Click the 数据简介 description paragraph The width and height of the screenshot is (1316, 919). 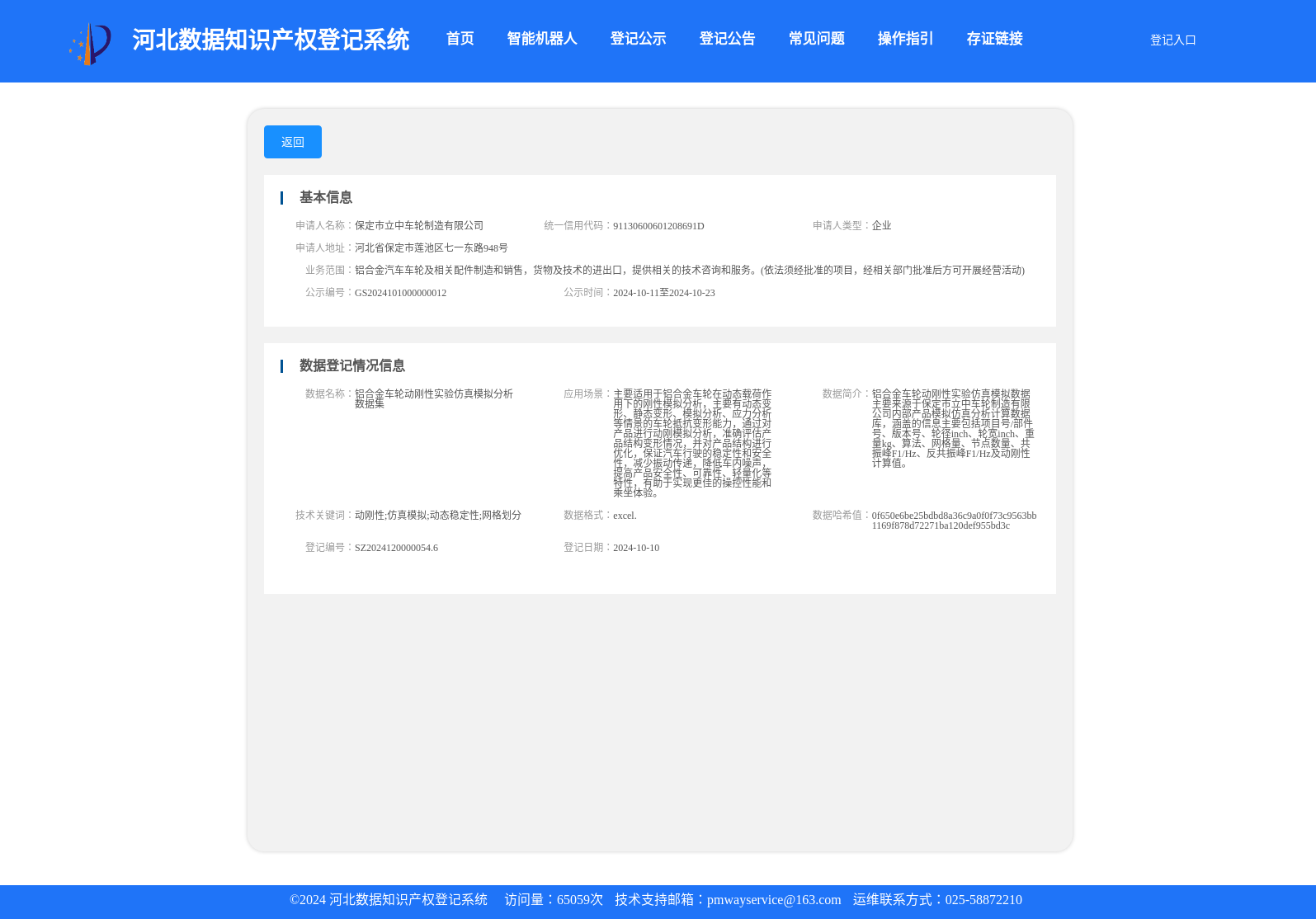953,428
